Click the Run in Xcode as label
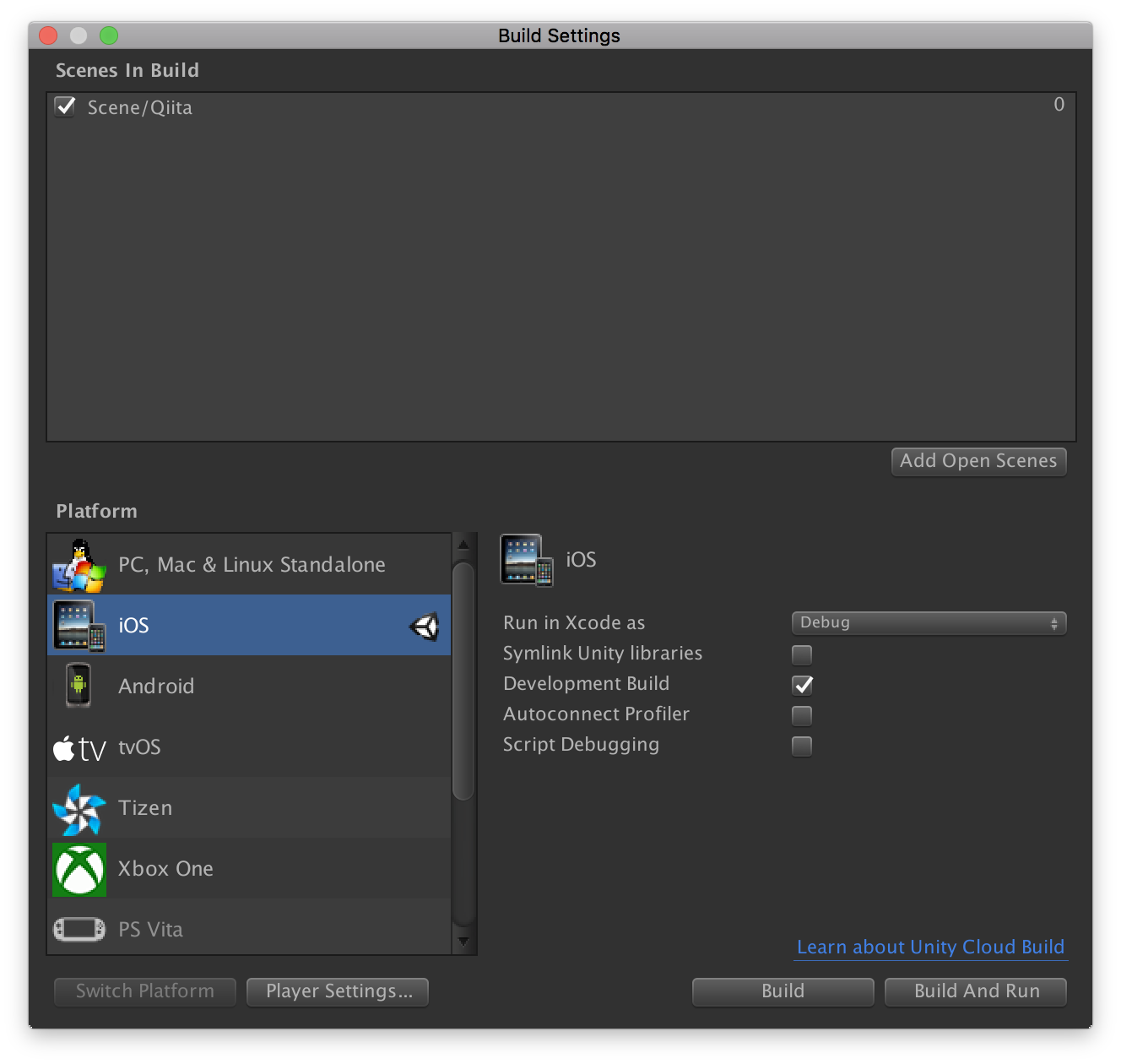The width and height of the screenshot is (1121, 1064). (x=574, y=623)
